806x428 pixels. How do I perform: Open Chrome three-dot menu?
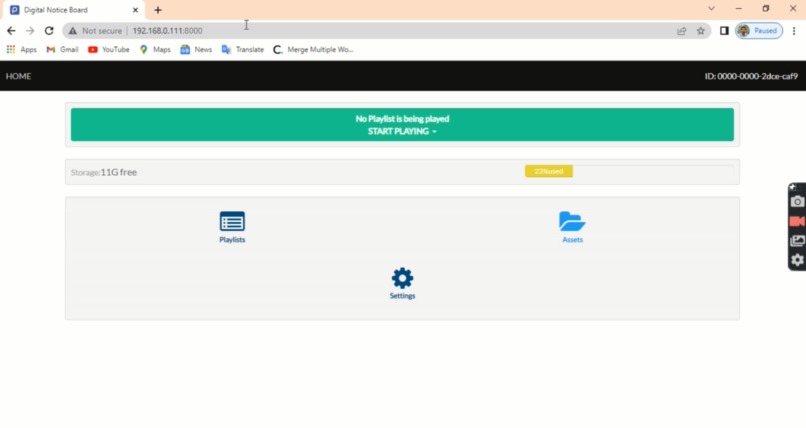[794, 31]
